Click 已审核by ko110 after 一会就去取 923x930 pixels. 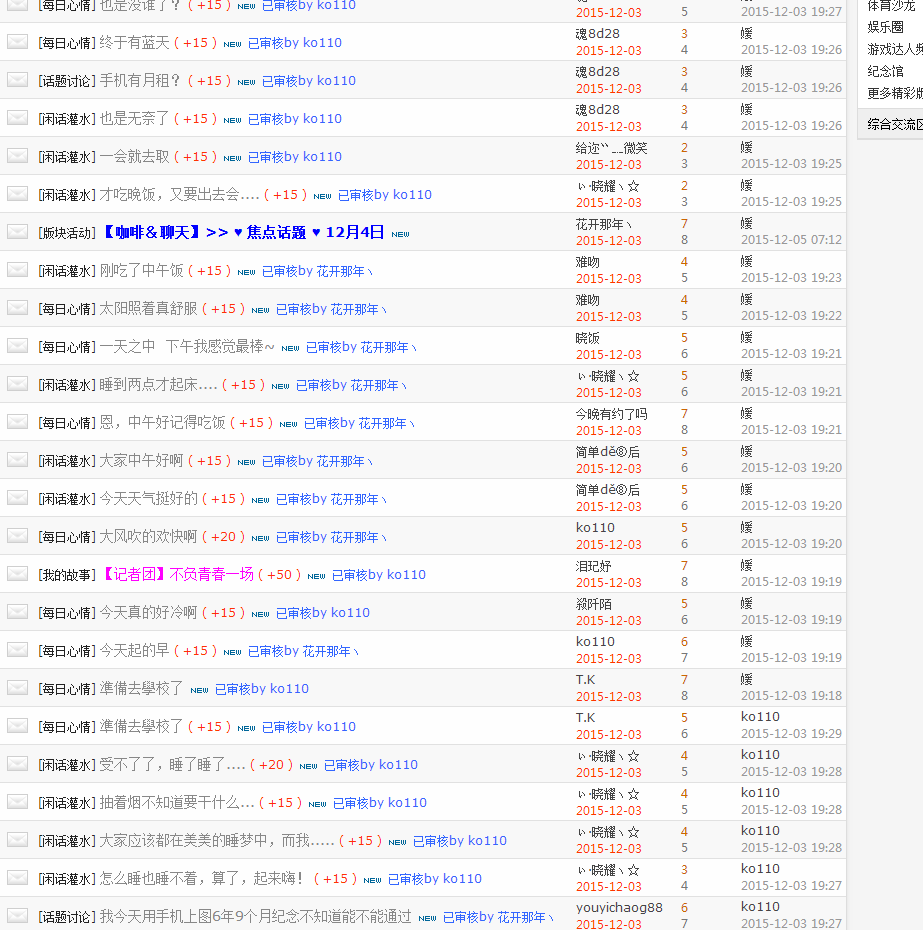coord(295,157)
